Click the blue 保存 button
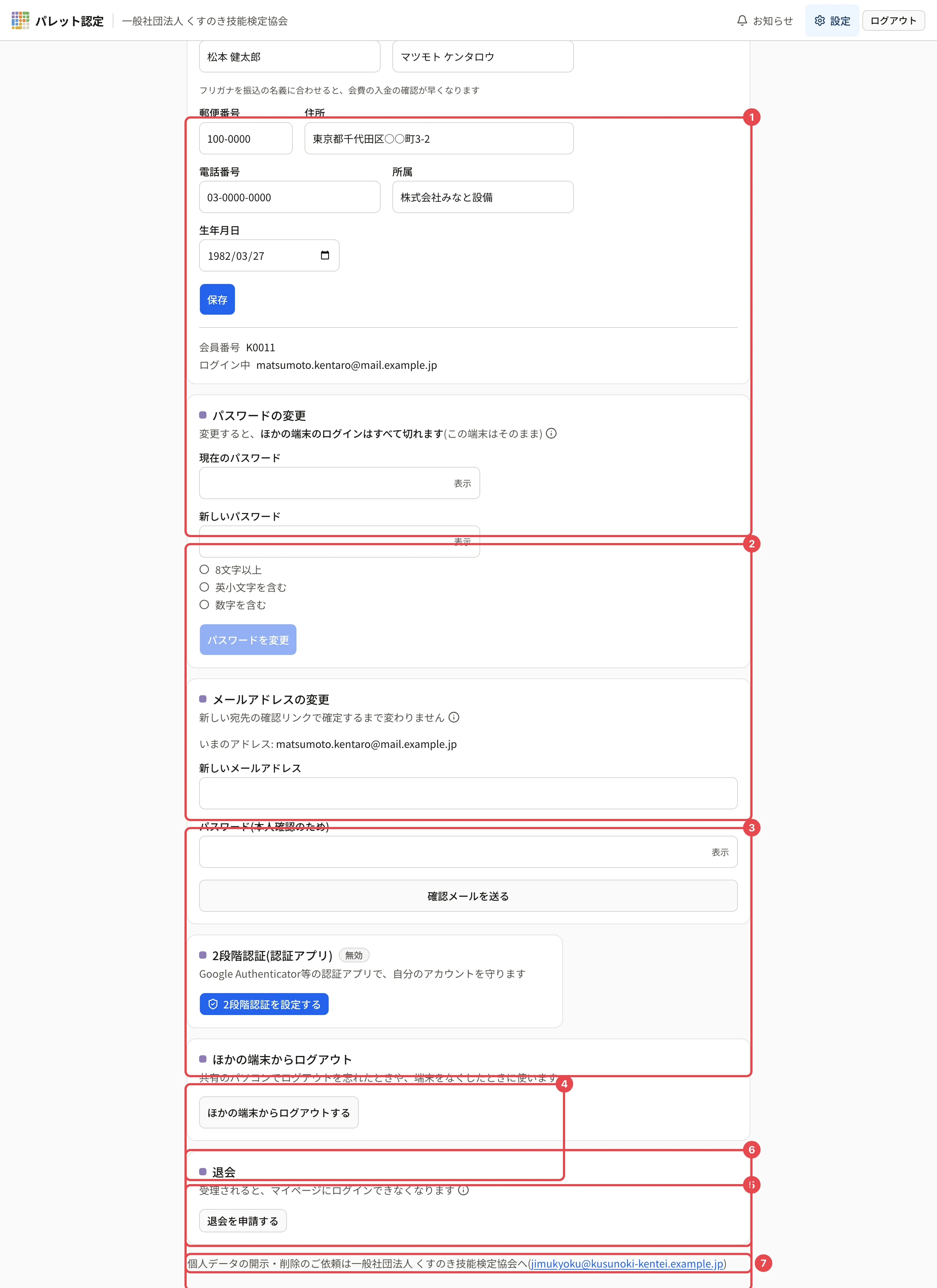The width and height of the screenshot is (937, 1288). (x=217, y=299)
